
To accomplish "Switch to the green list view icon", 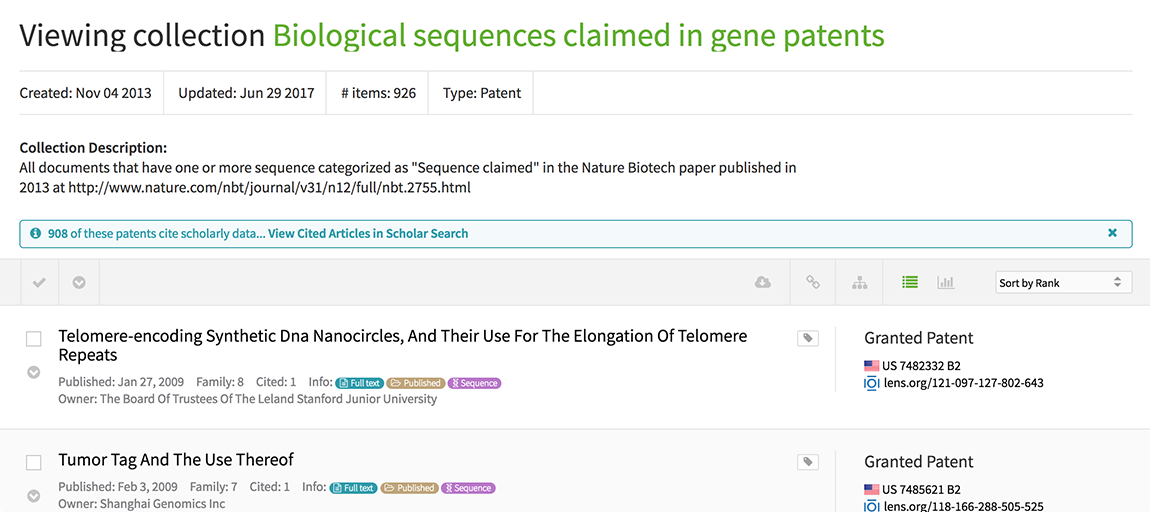I will click(909, 283).
